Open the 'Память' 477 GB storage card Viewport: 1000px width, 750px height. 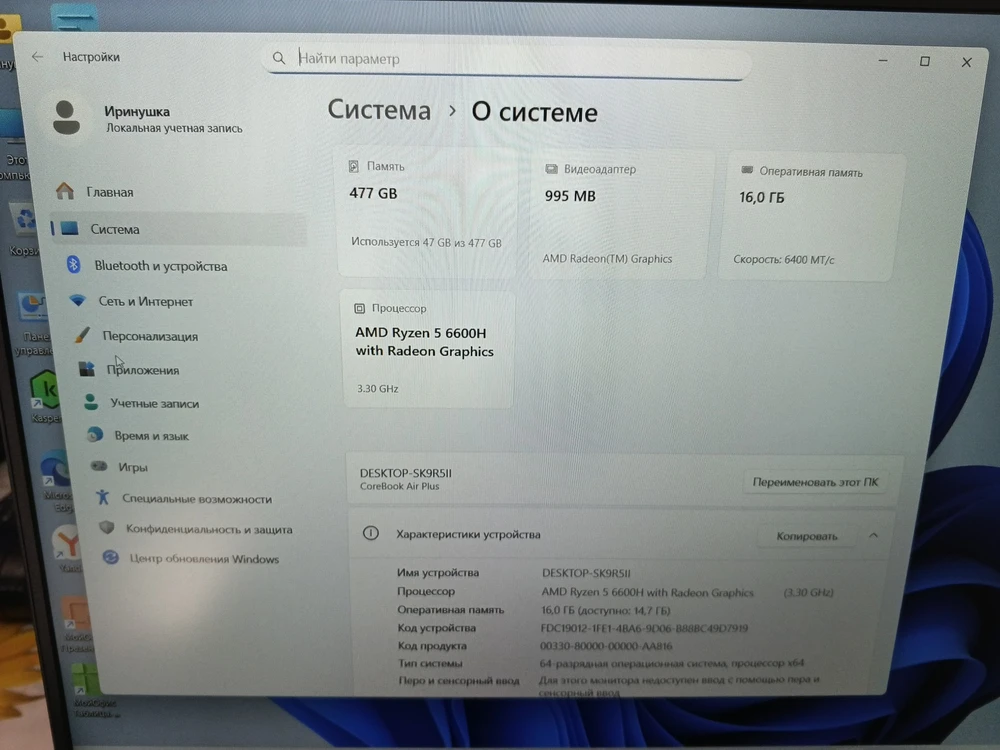428,212
